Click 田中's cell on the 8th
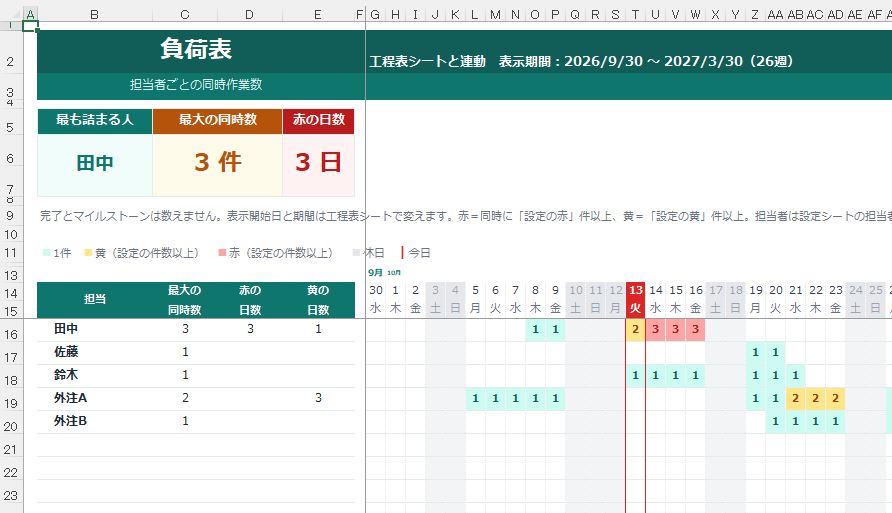The image size is (892, 513). (x=535, y=329)
